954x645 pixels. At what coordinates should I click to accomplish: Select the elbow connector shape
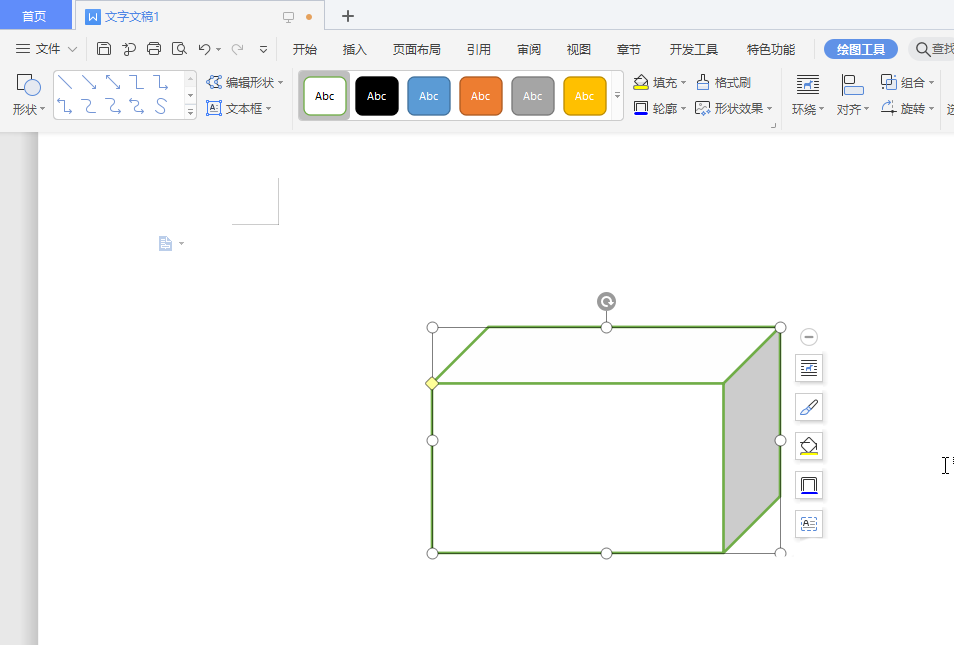pyautogui.click(x=137, y=82)
